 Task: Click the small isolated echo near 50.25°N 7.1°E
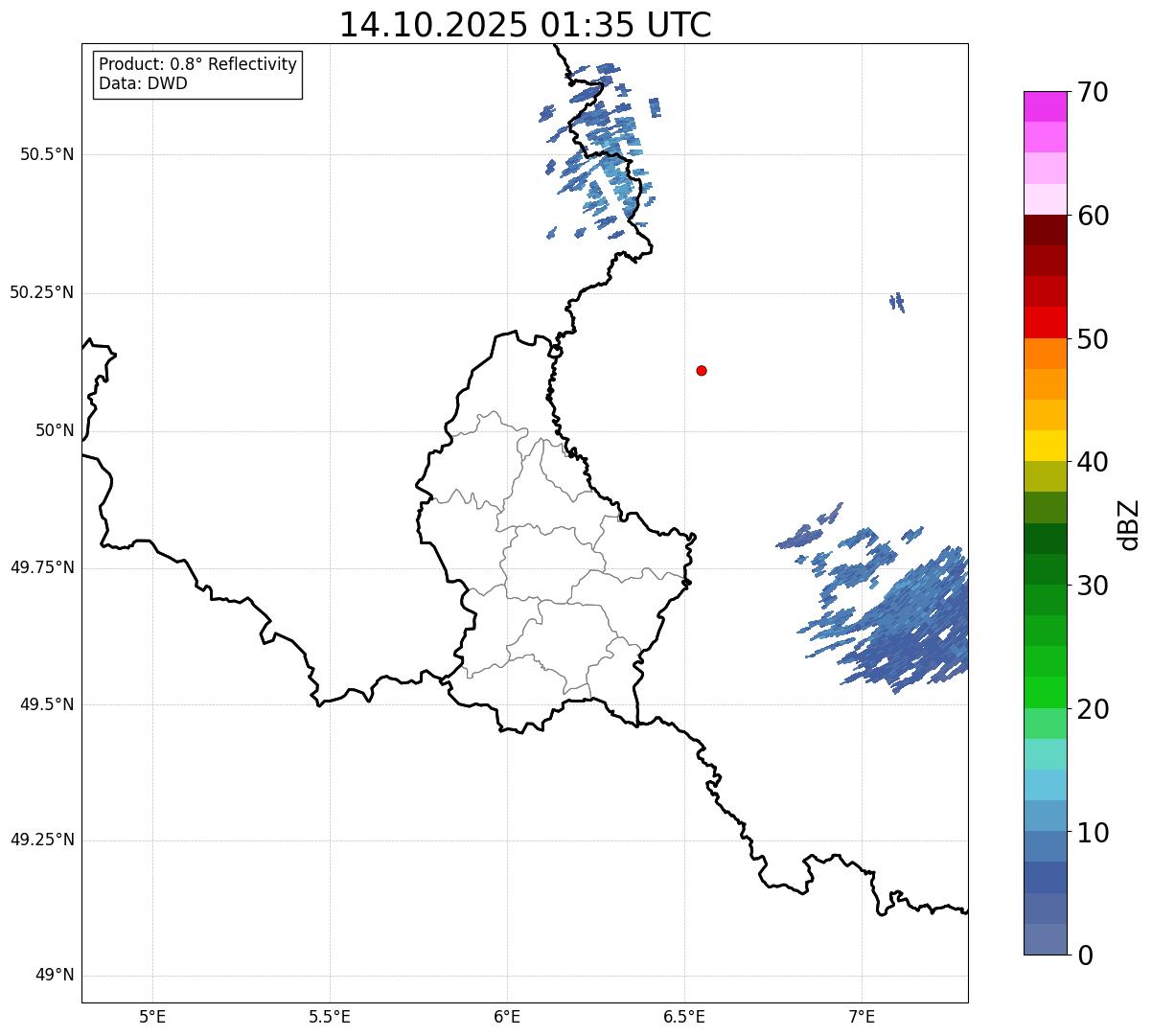pos(897,302)
